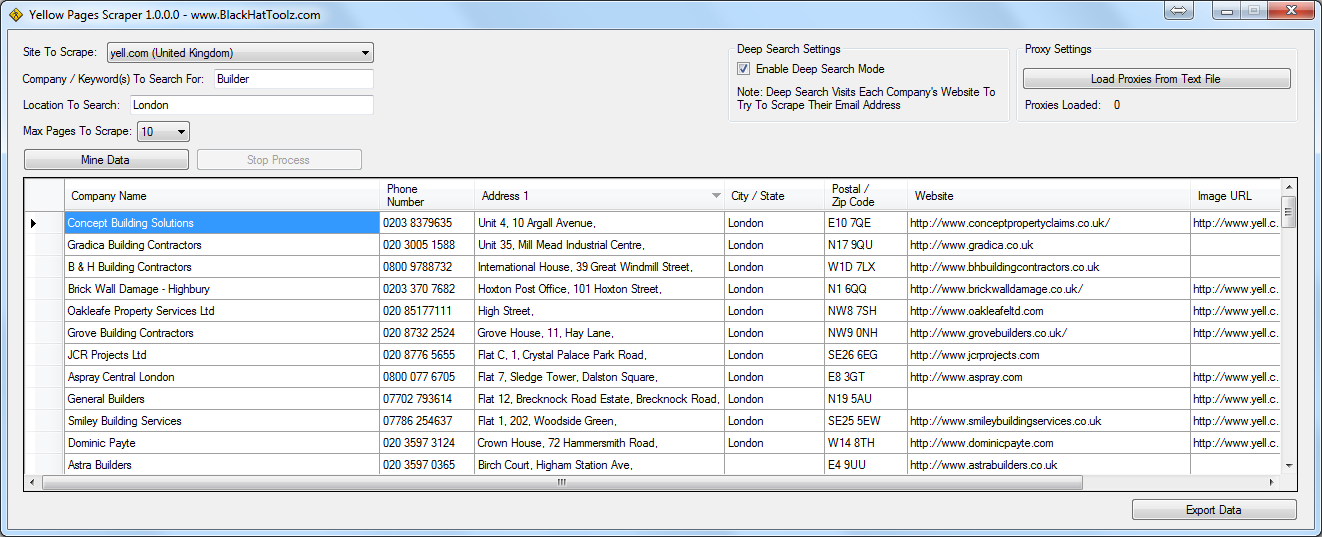Sort by the Company Name column header

pos(220,196)
